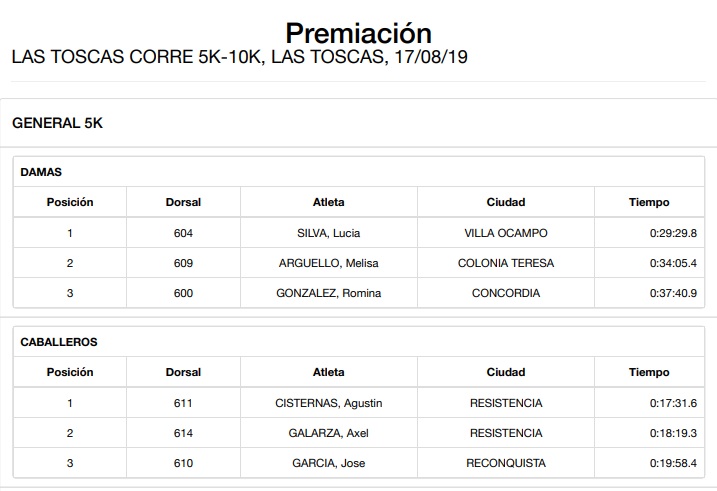Image resolution: width=717 pixels, height=491 pixels.
Task: Click dorsal number 611
Action: click(183, 403)
